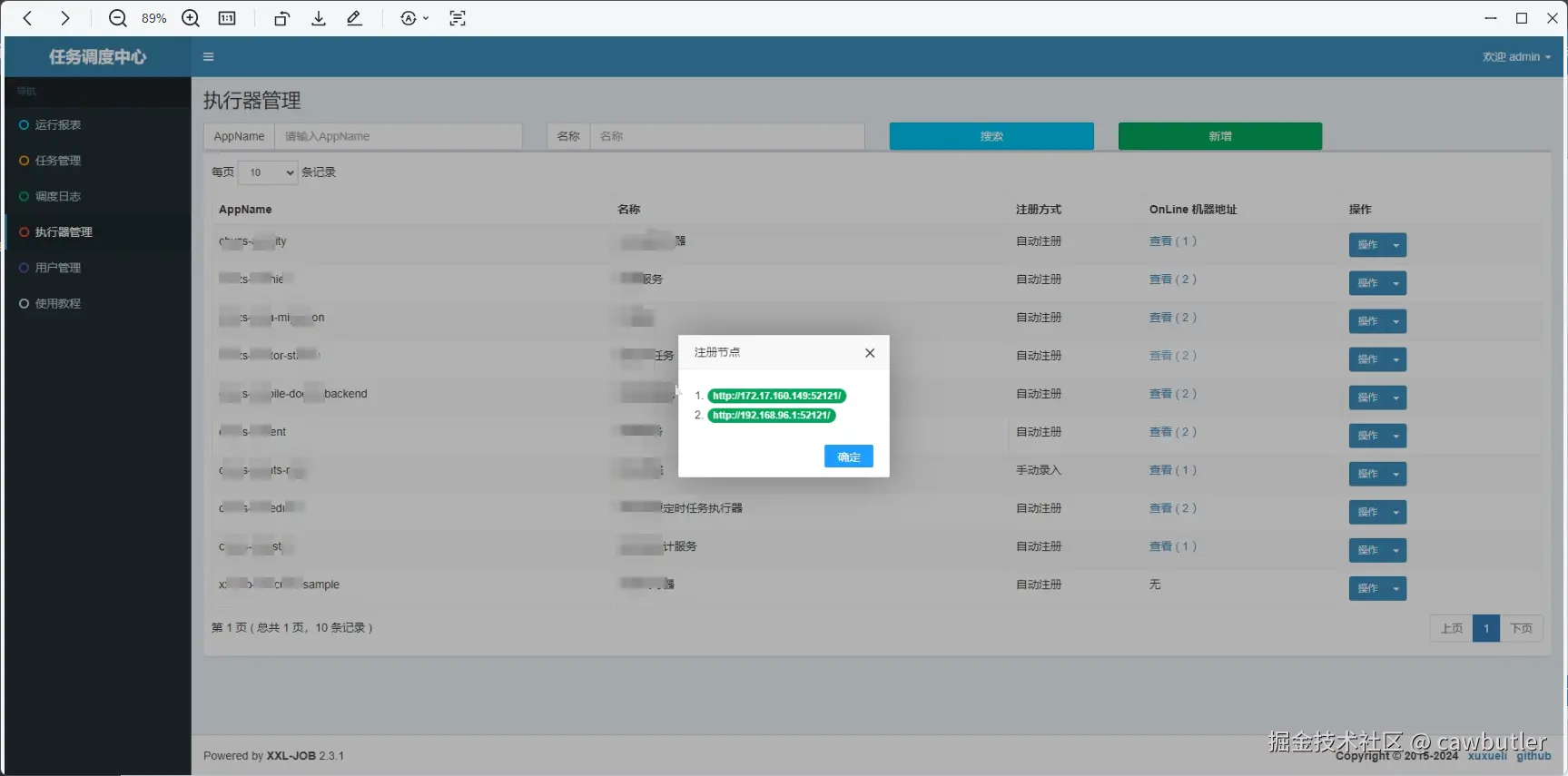Viewport: 1568px width, 776px height.
Task: Click node address http://192.168.96.1:52121/
Action: 772,415
